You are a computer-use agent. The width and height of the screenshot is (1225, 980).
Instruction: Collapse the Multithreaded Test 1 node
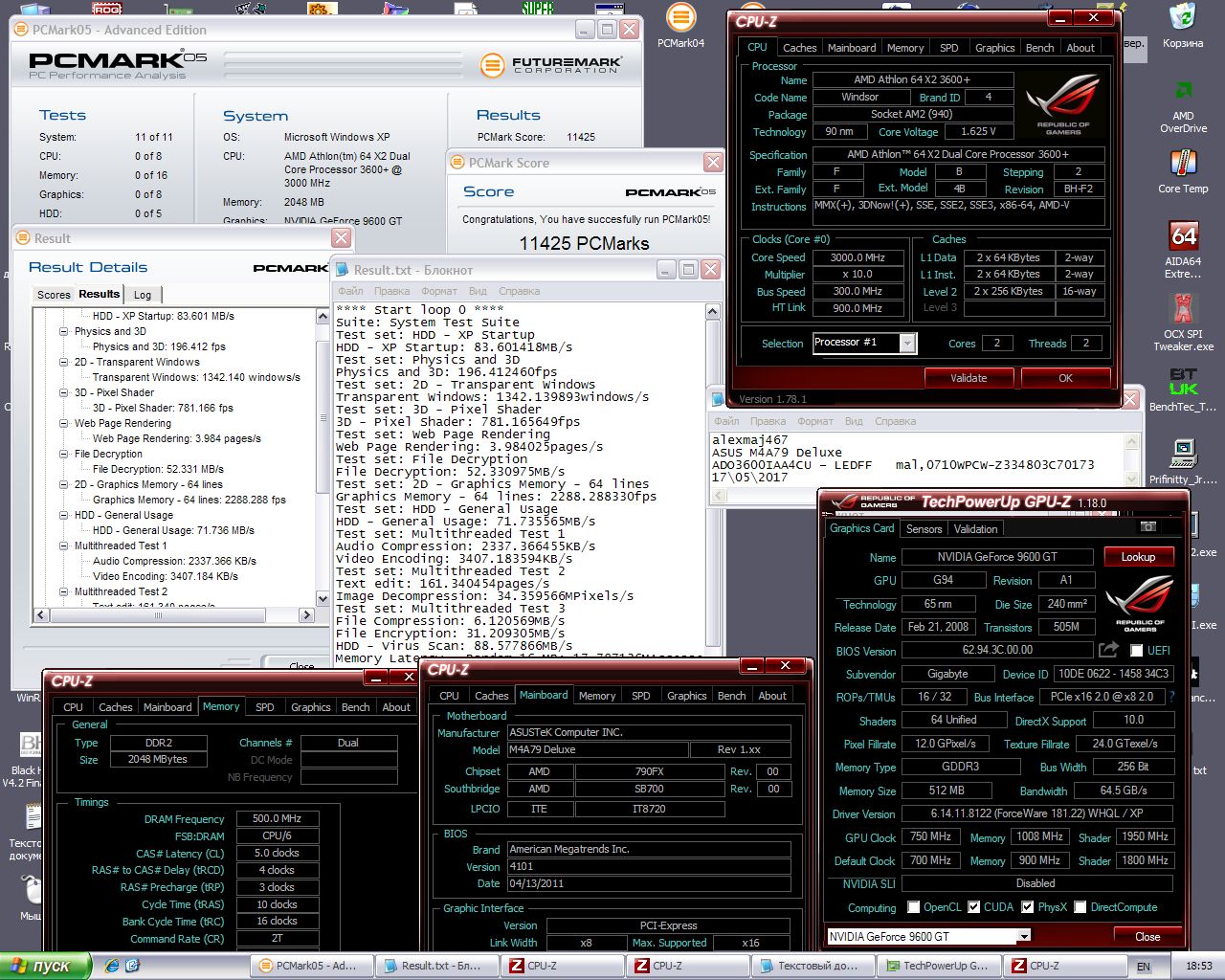pos(64,546)
